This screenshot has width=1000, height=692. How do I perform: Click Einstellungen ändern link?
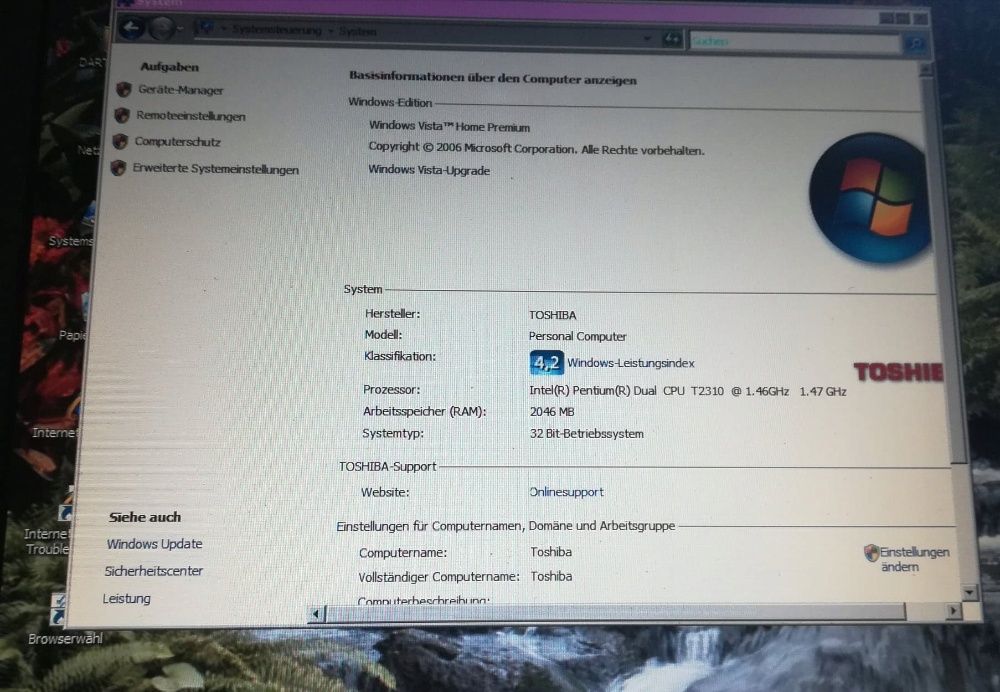pyautogui.click(x=915, y=559)
